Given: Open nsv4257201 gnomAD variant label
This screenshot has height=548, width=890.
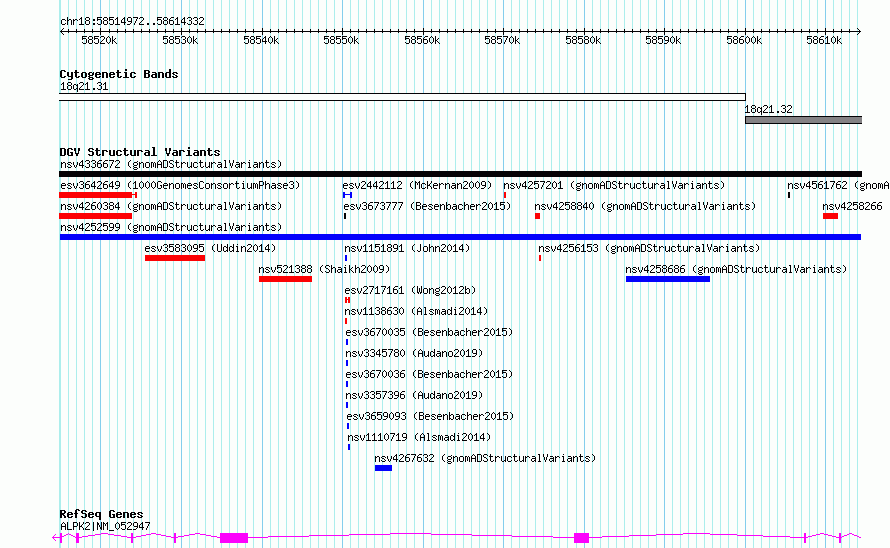Looking at the screenshot, I should [614, 186].
